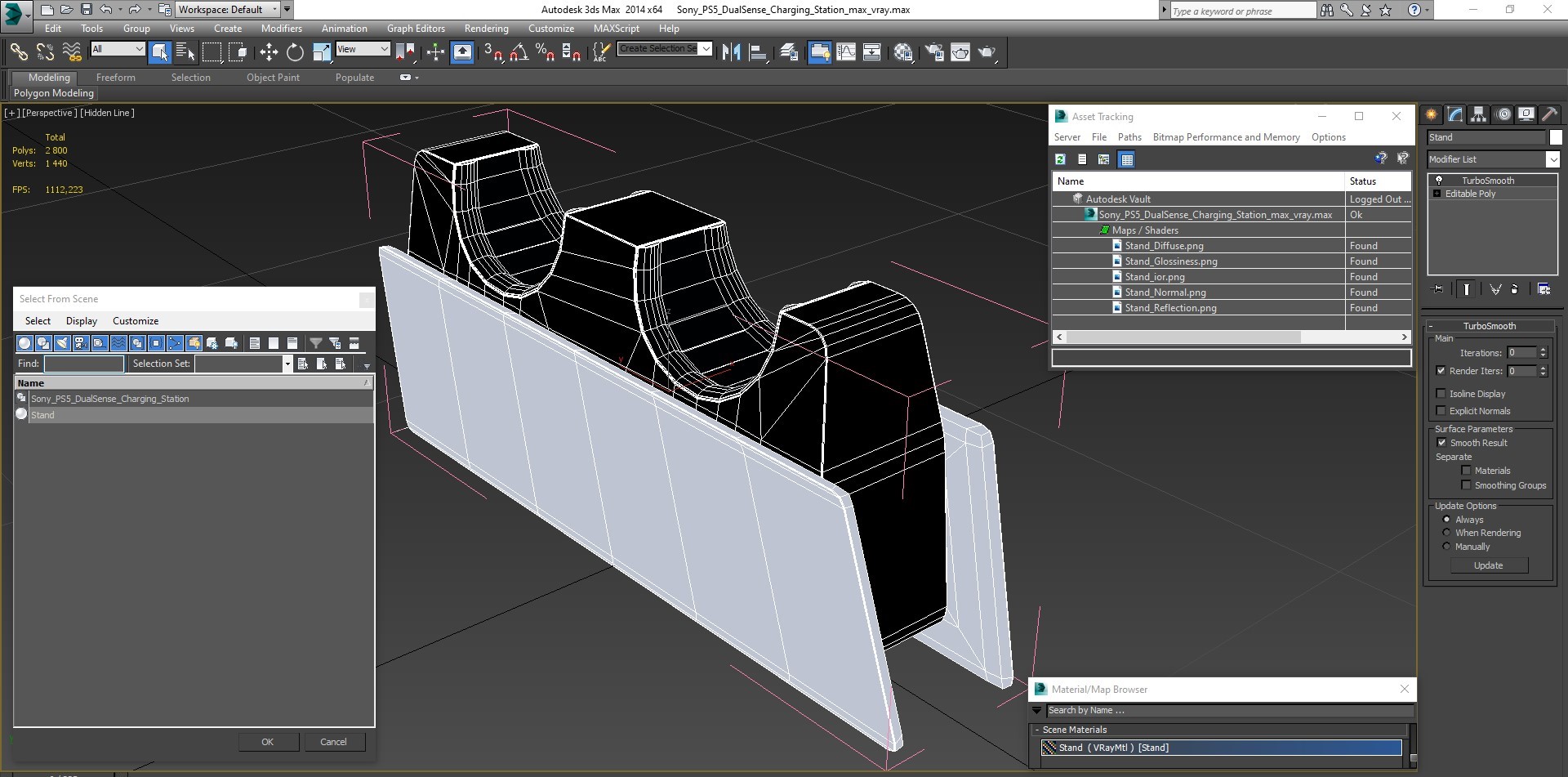Open Display menu in Select From Scene
The width and height of the screenshot is (1568, 777).
tap(82, 321)
